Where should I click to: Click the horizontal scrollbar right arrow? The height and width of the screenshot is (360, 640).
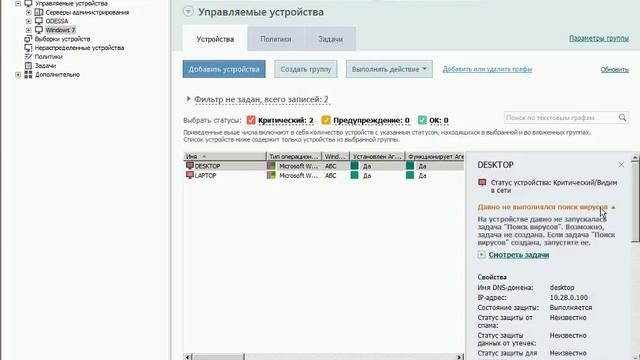point(460,357)
